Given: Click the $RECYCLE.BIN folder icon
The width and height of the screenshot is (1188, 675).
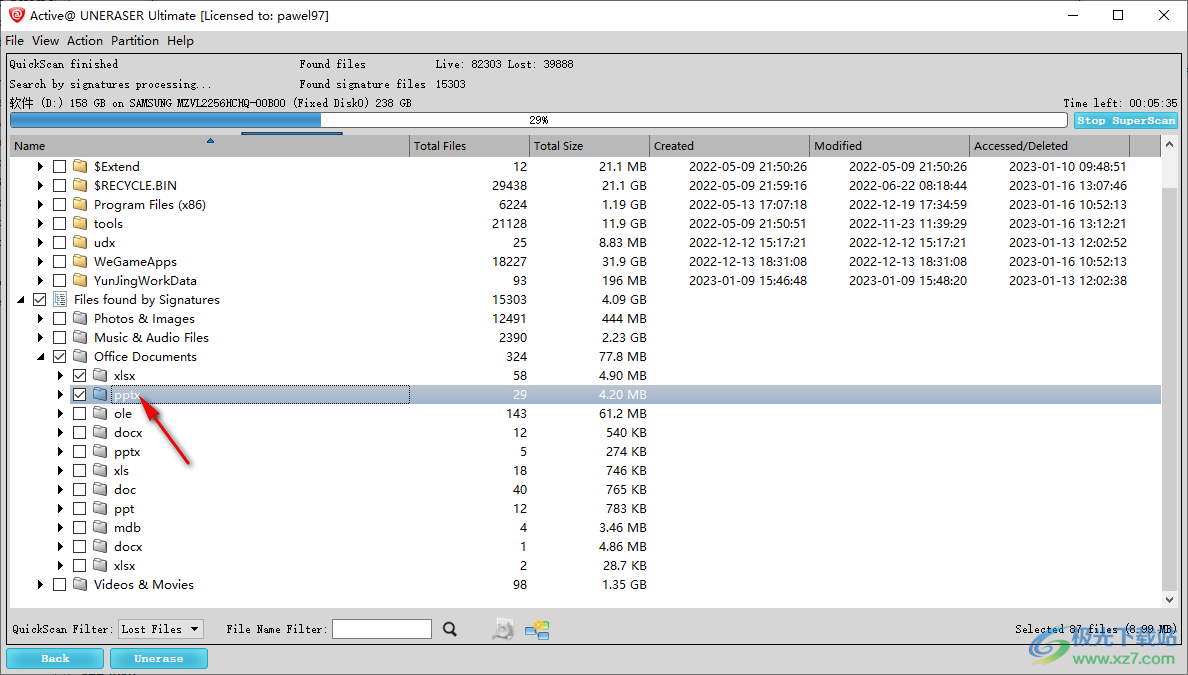Looking at the screenshot, I should pos(80,185).
